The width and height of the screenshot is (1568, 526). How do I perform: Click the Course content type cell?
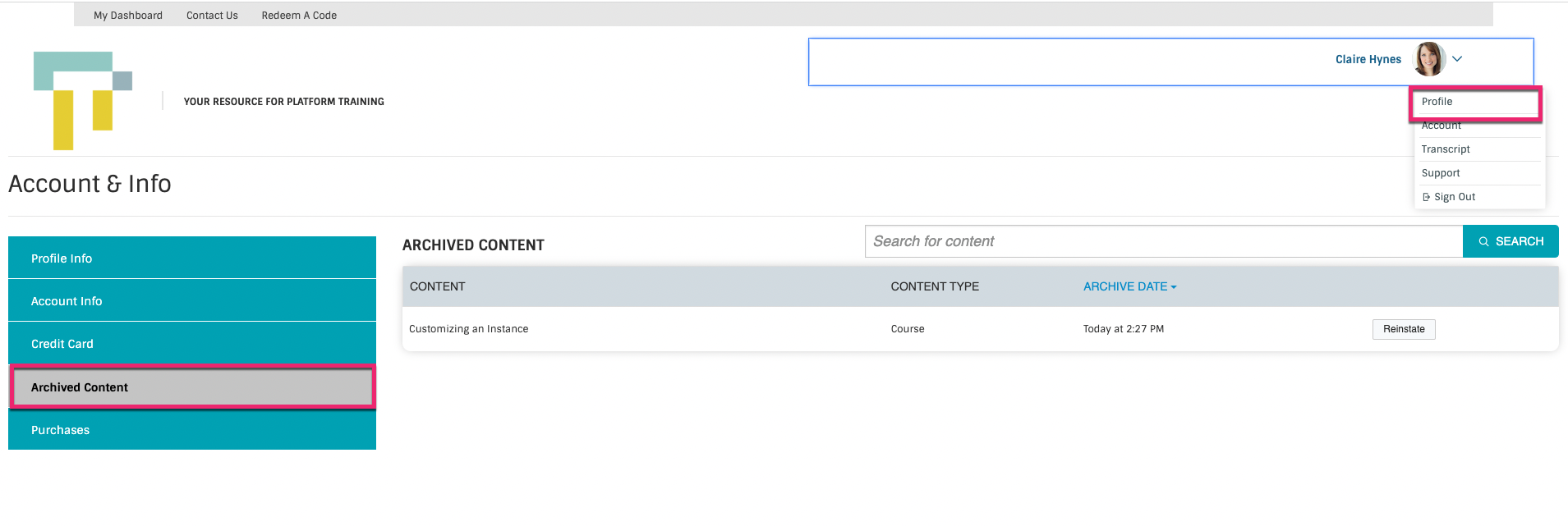click(x=908, y=329)
